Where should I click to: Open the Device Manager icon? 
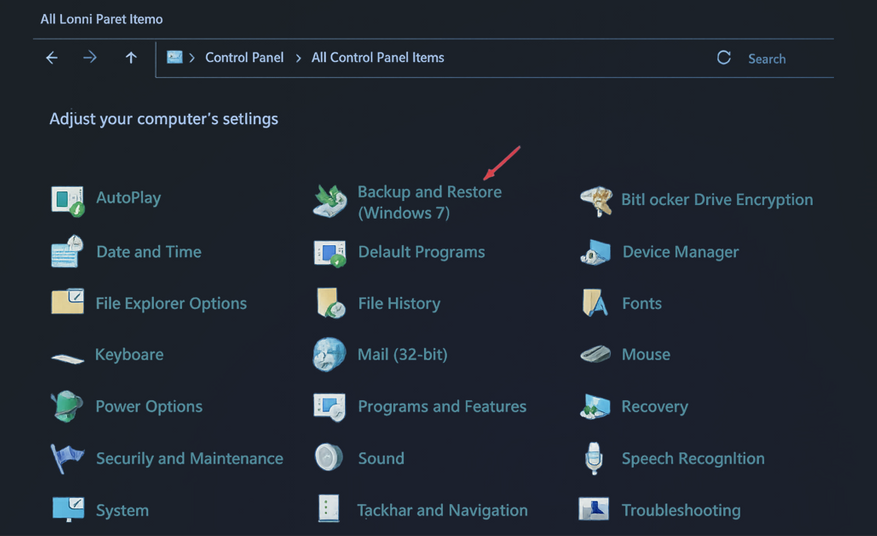coord(596,252)
